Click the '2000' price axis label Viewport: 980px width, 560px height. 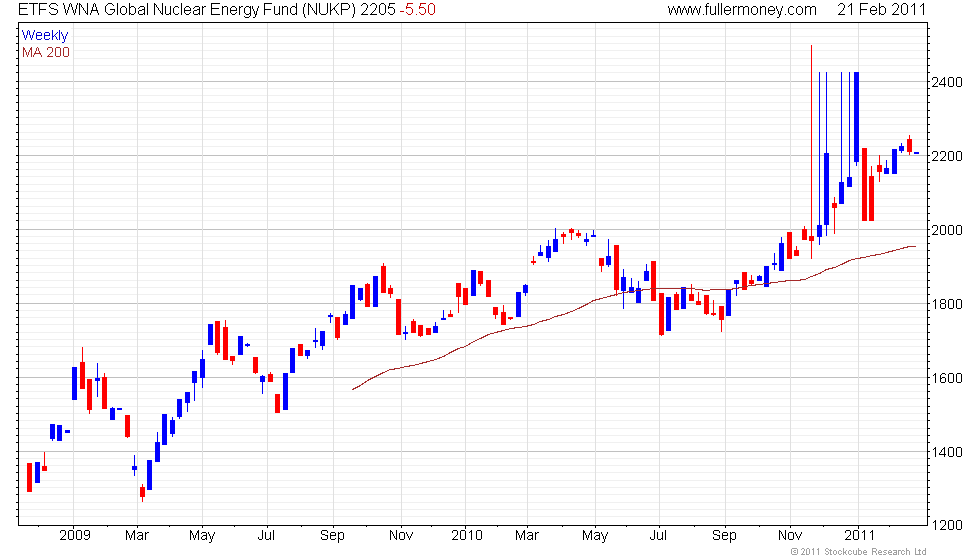click(947, 230)
